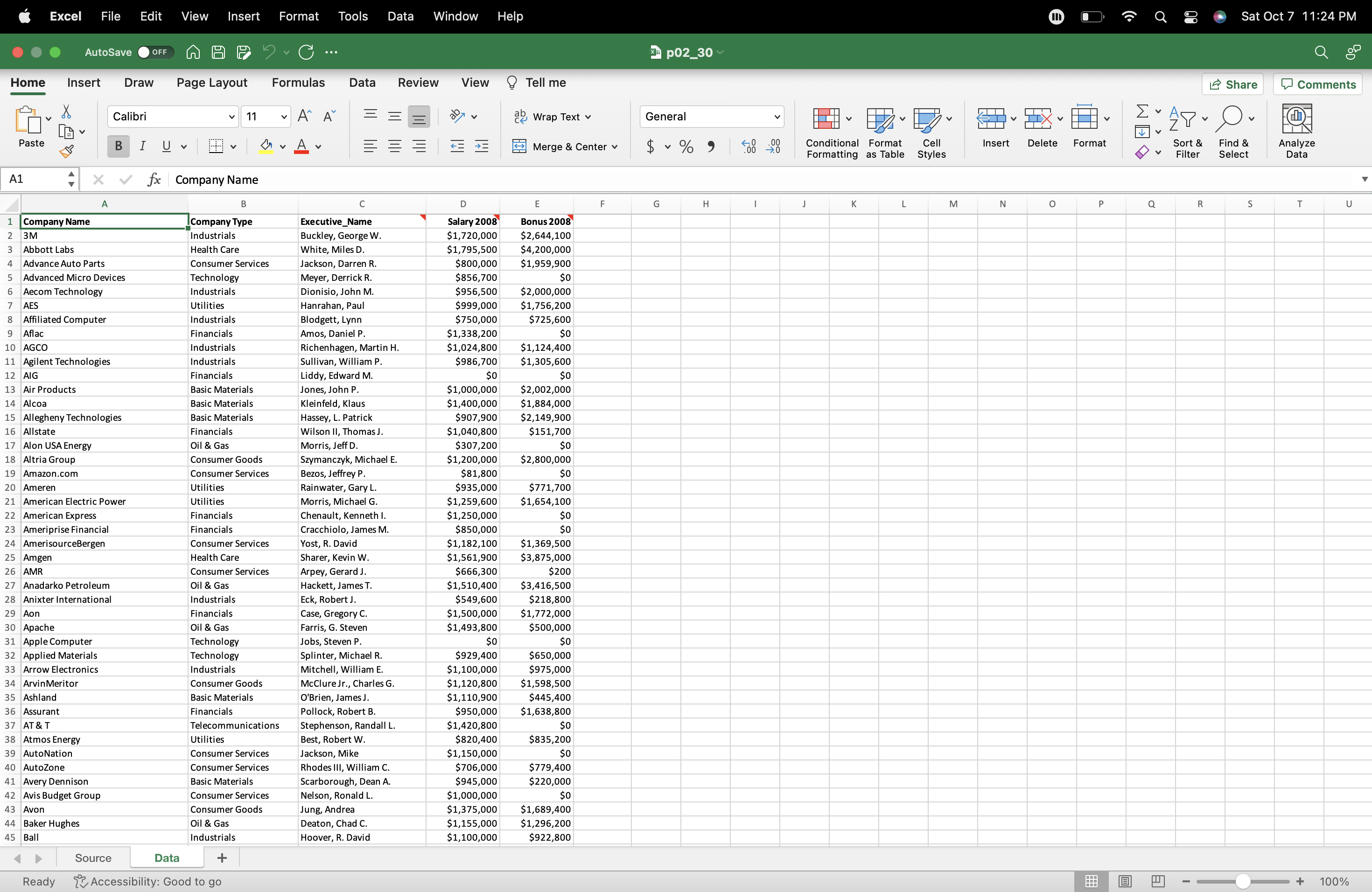Click the Share button

pos(1233,84)
